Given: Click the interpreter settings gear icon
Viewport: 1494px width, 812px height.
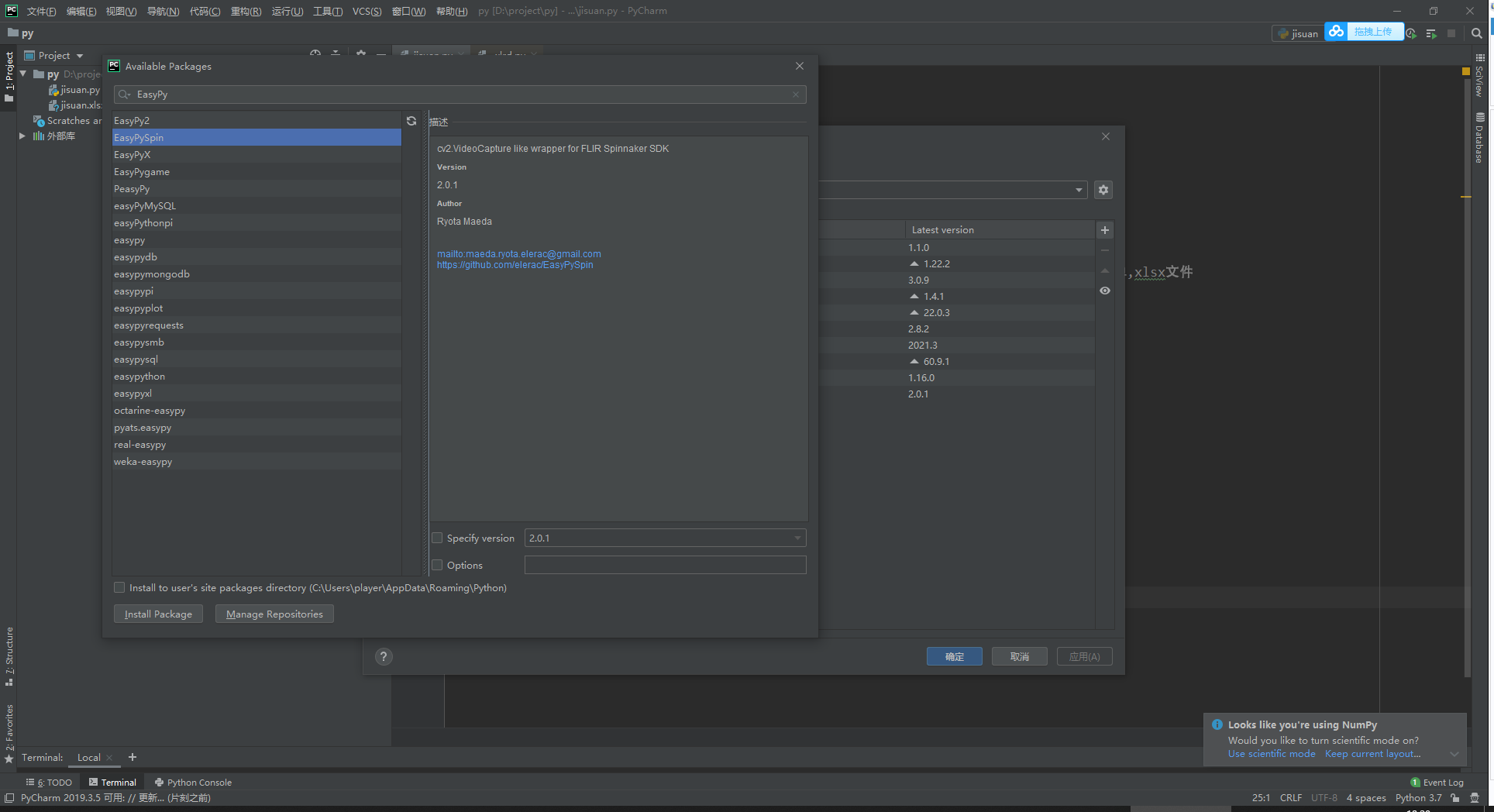Looking at the screenshot, I should (x=1103, y=190).
